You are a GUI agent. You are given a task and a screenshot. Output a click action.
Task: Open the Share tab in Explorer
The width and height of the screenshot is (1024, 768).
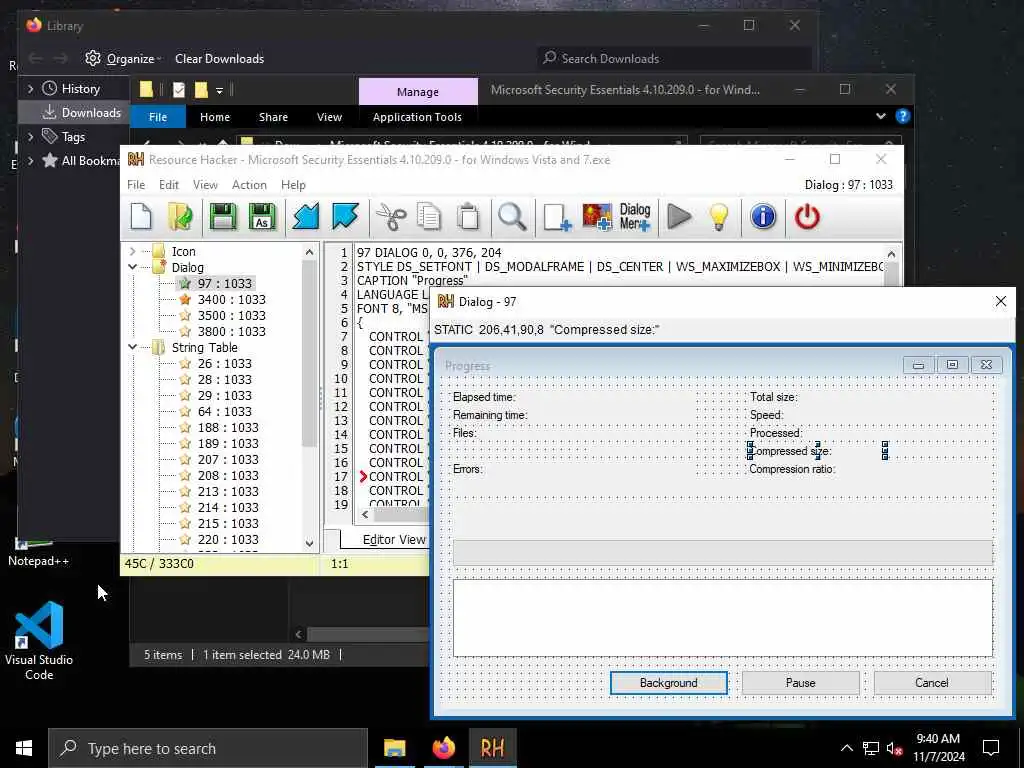273,117
